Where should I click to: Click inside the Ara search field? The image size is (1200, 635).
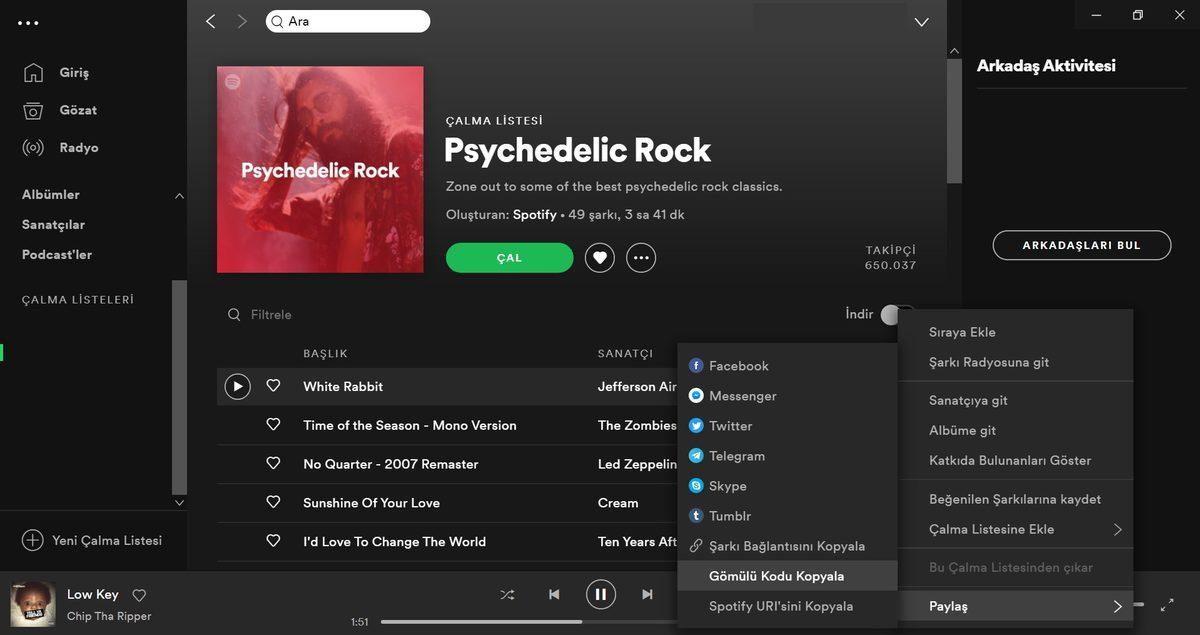tap(348, 20)
